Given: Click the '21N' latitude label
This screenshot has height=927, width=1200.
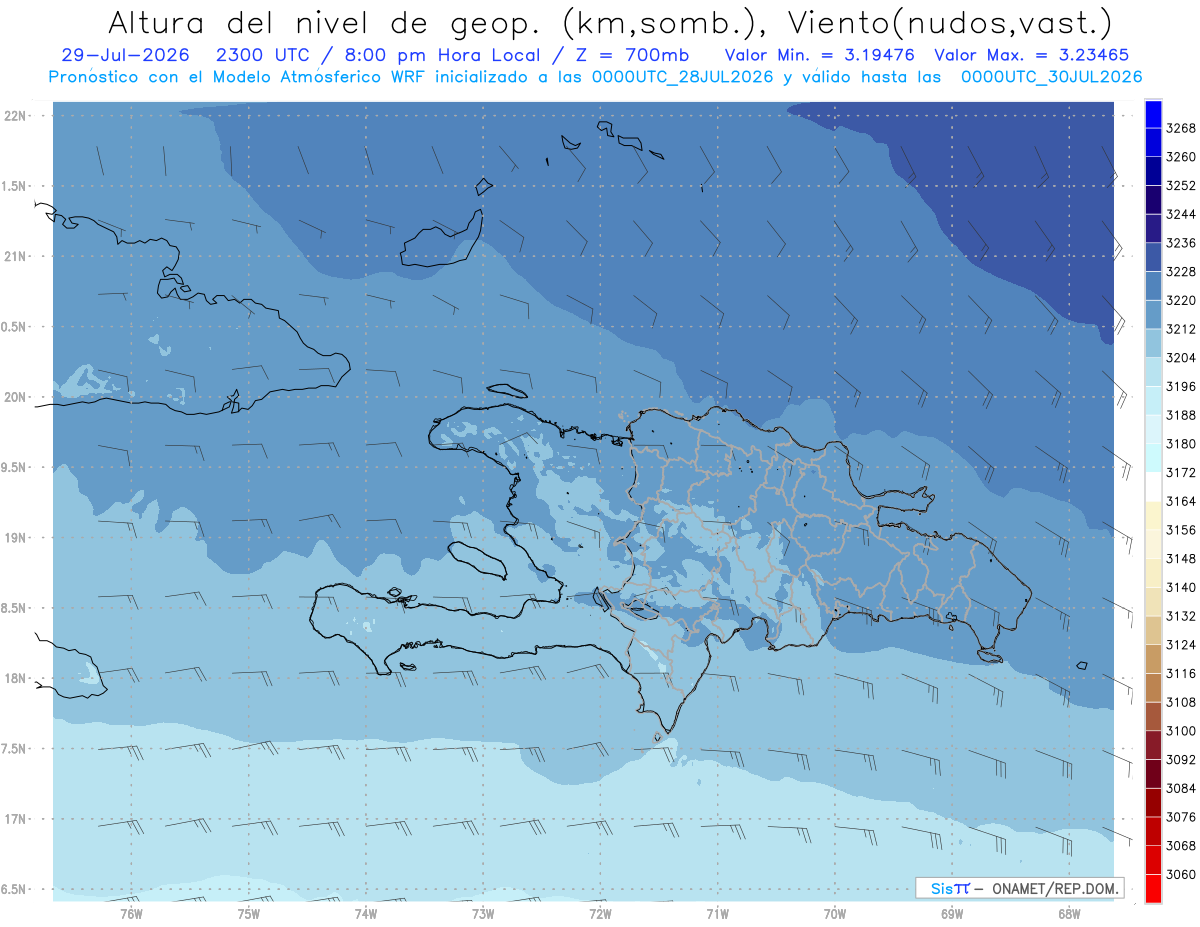Looking at the screenshot, I should coord(16,257).
